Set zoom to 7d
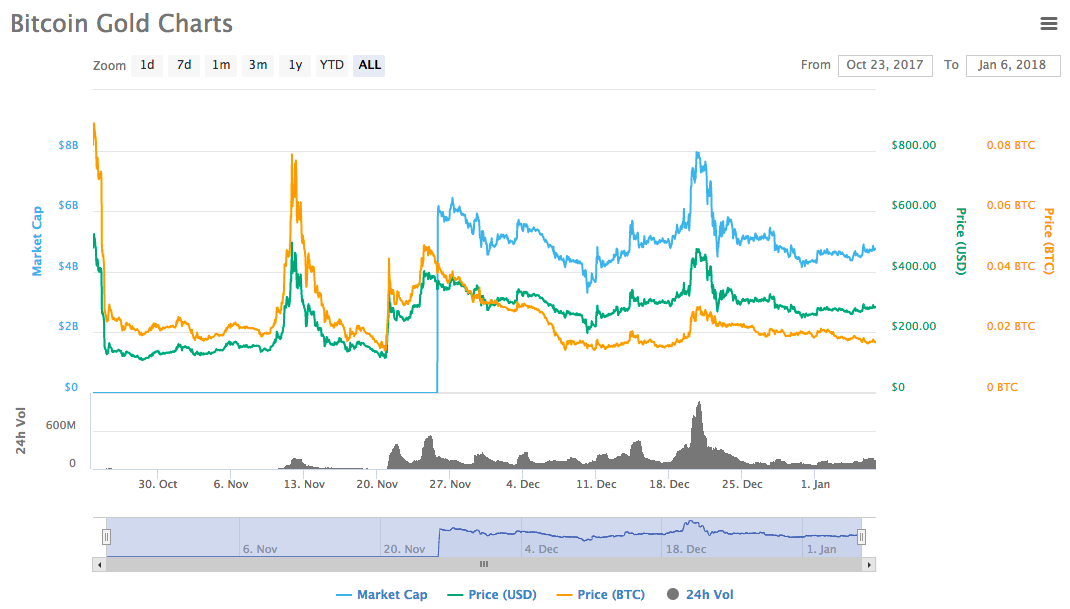Image resolution: width=1070 pixels, height=609 pixels. click(x=184, y=66)
